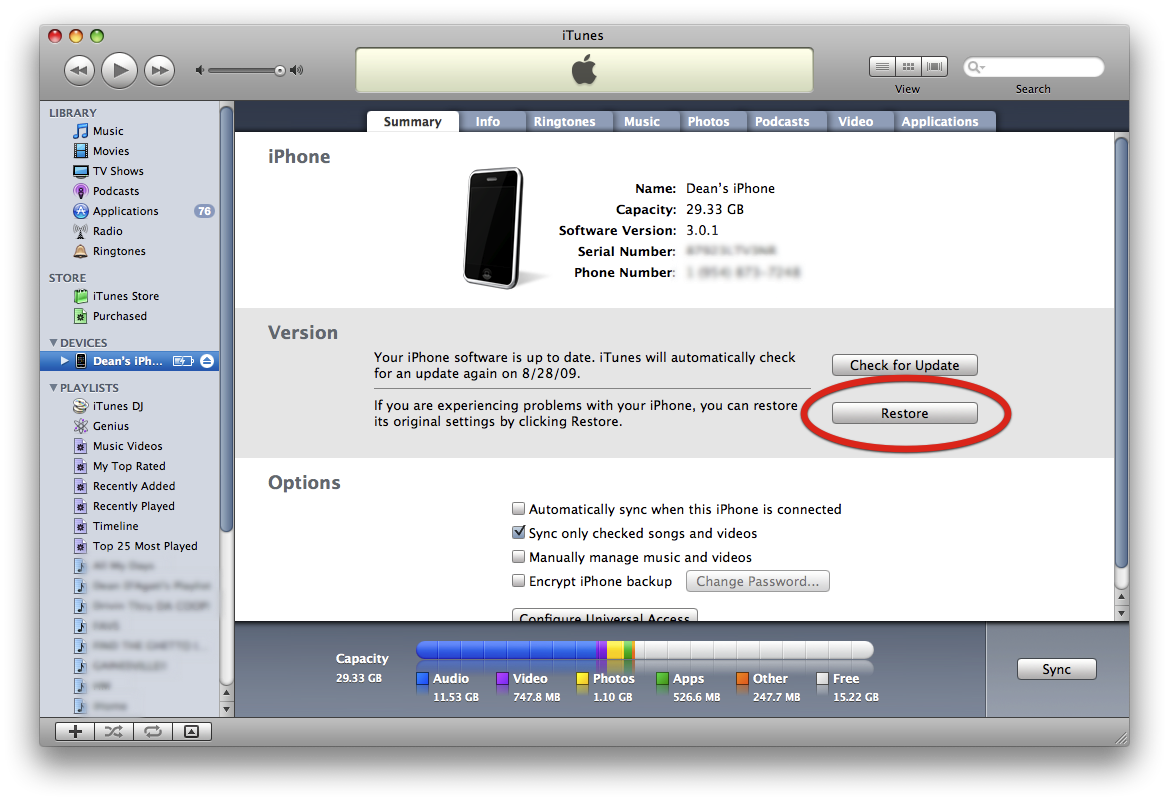Switch to the Video tab
This screenshot has width=1169, height=801.
tap(855, 122)
